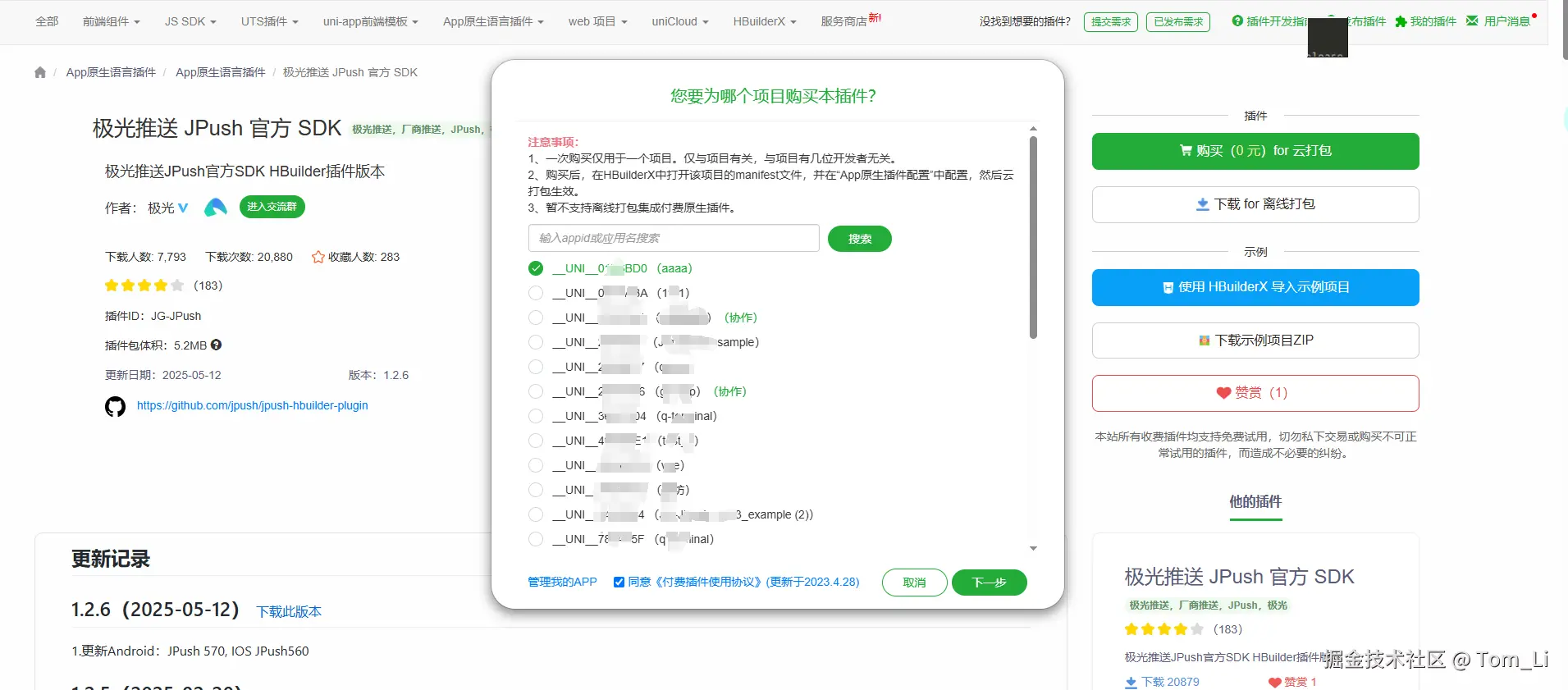Click the 用户消息 envelope icon
This screenshot has height=690, width=1568.
click(1472, 21)
